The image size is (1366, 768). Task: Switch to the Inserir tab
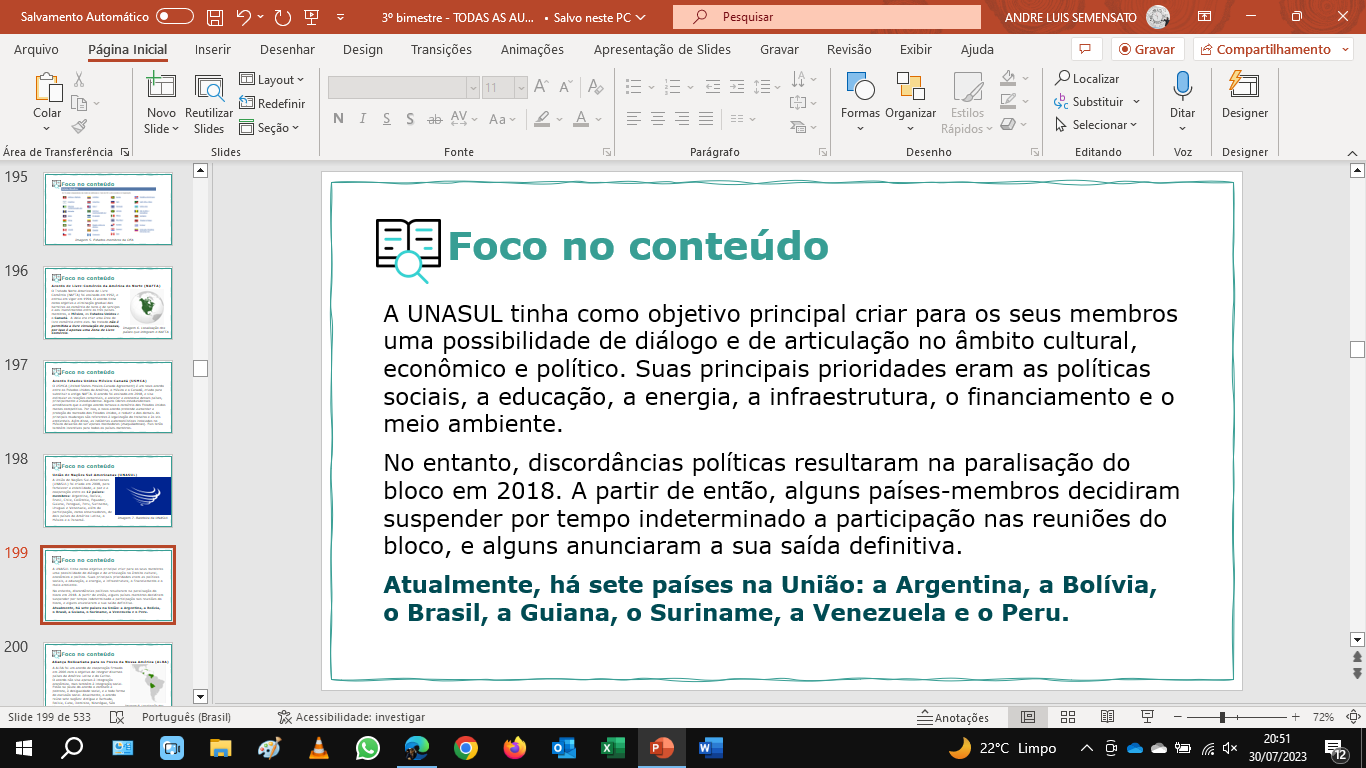213,49
